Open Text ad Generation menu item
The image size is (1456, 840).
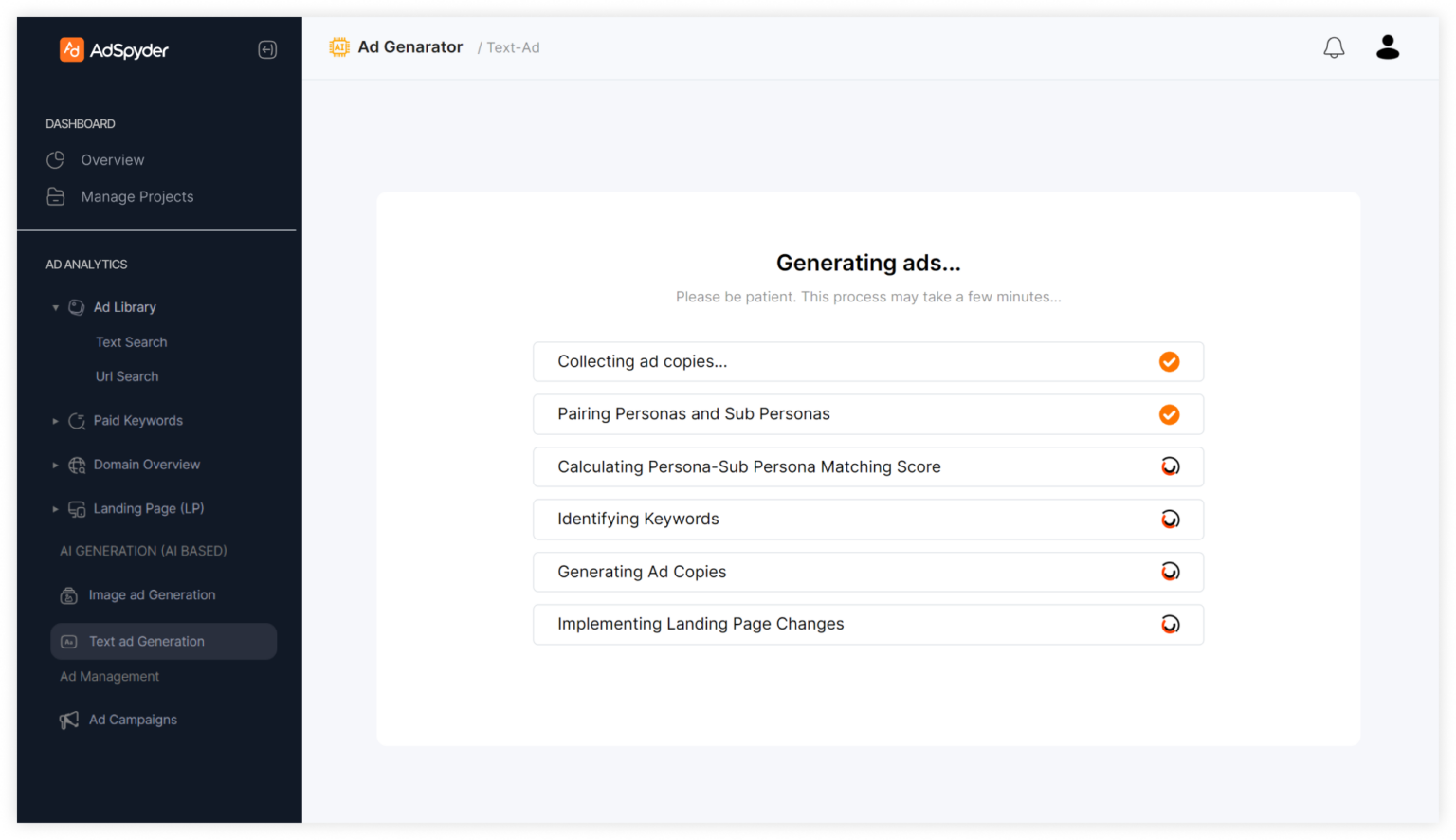click(147, 642)
